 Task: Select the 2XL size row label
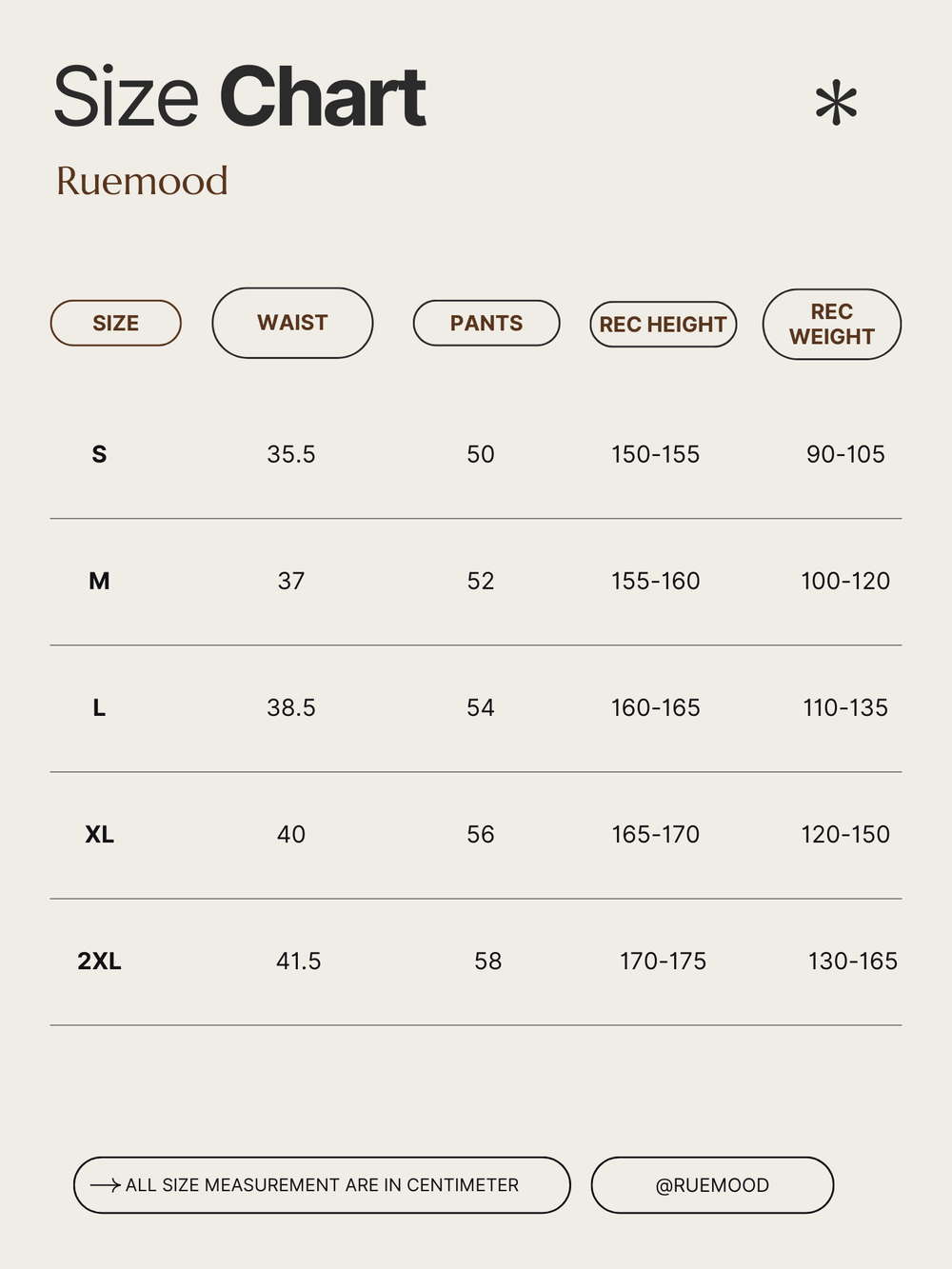[99, 961]
